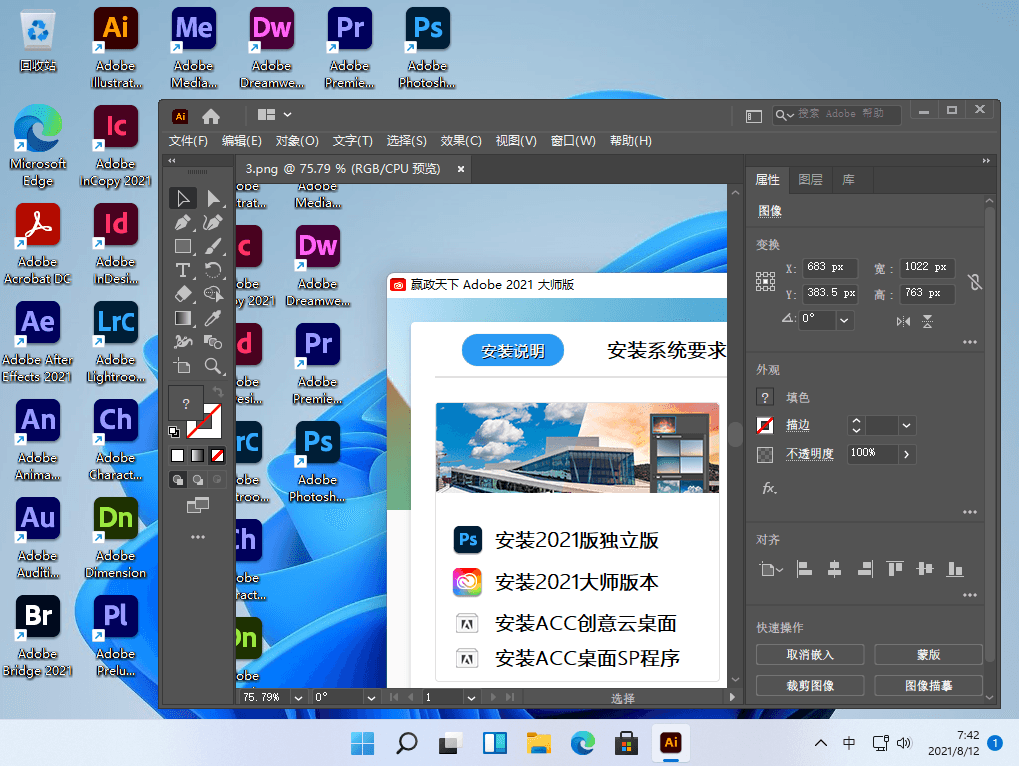The width and height of the screenshot is (1019, 766).
Task: Open 效果(C) menu
Action: tap(461, 141)
